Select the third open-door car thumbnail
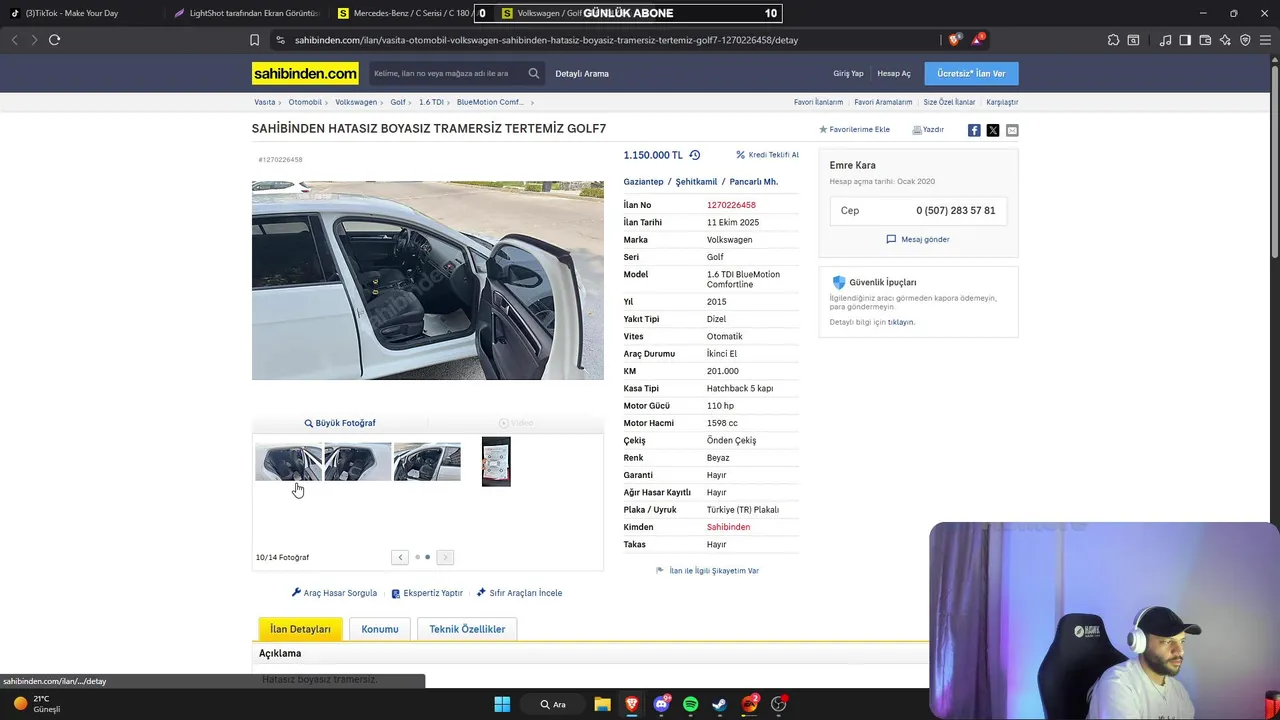Screen dimensions: 1280x720 (427, 462)
